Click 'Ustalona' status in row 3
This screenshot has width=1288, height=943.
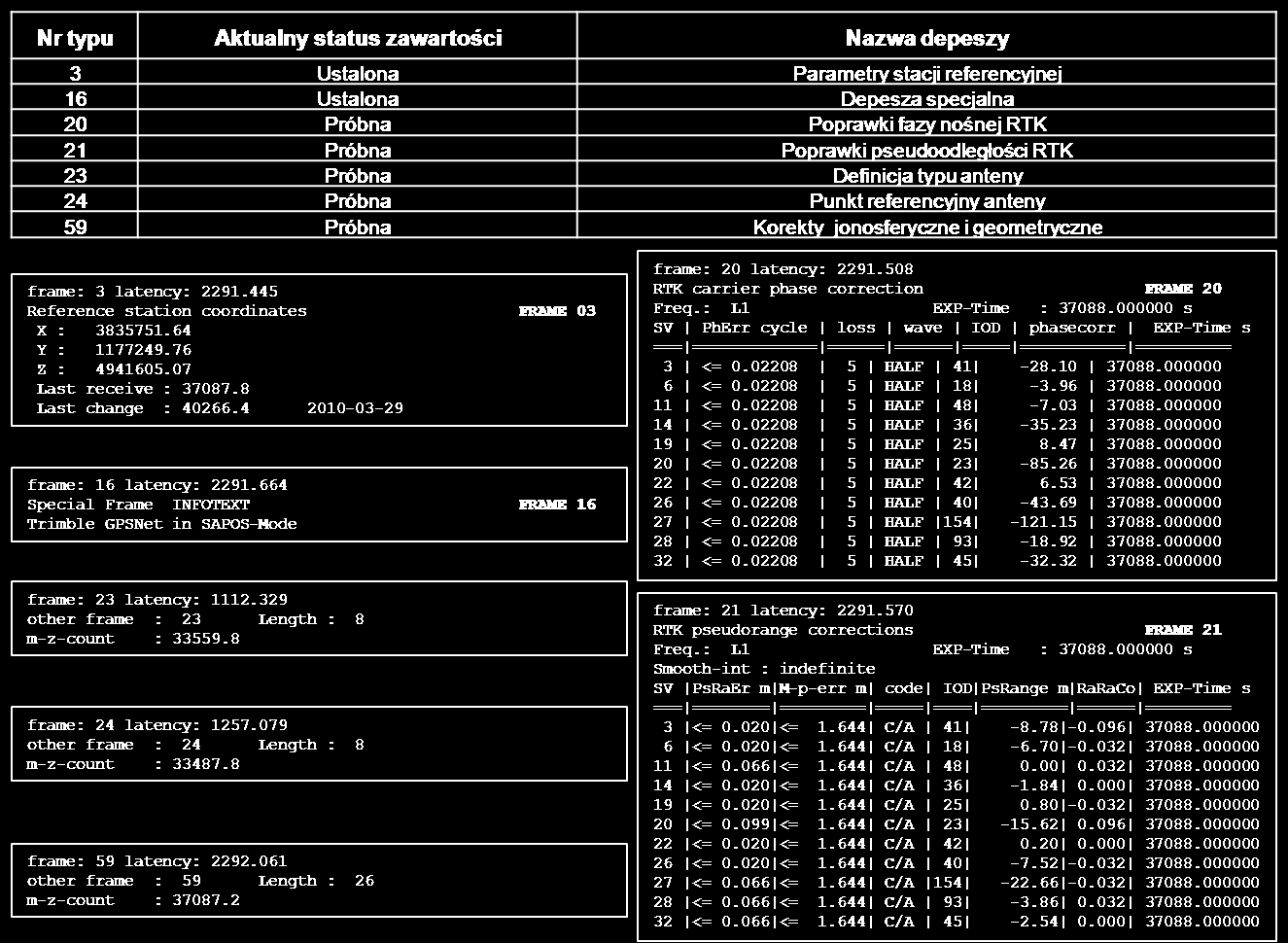click(358, 73)
